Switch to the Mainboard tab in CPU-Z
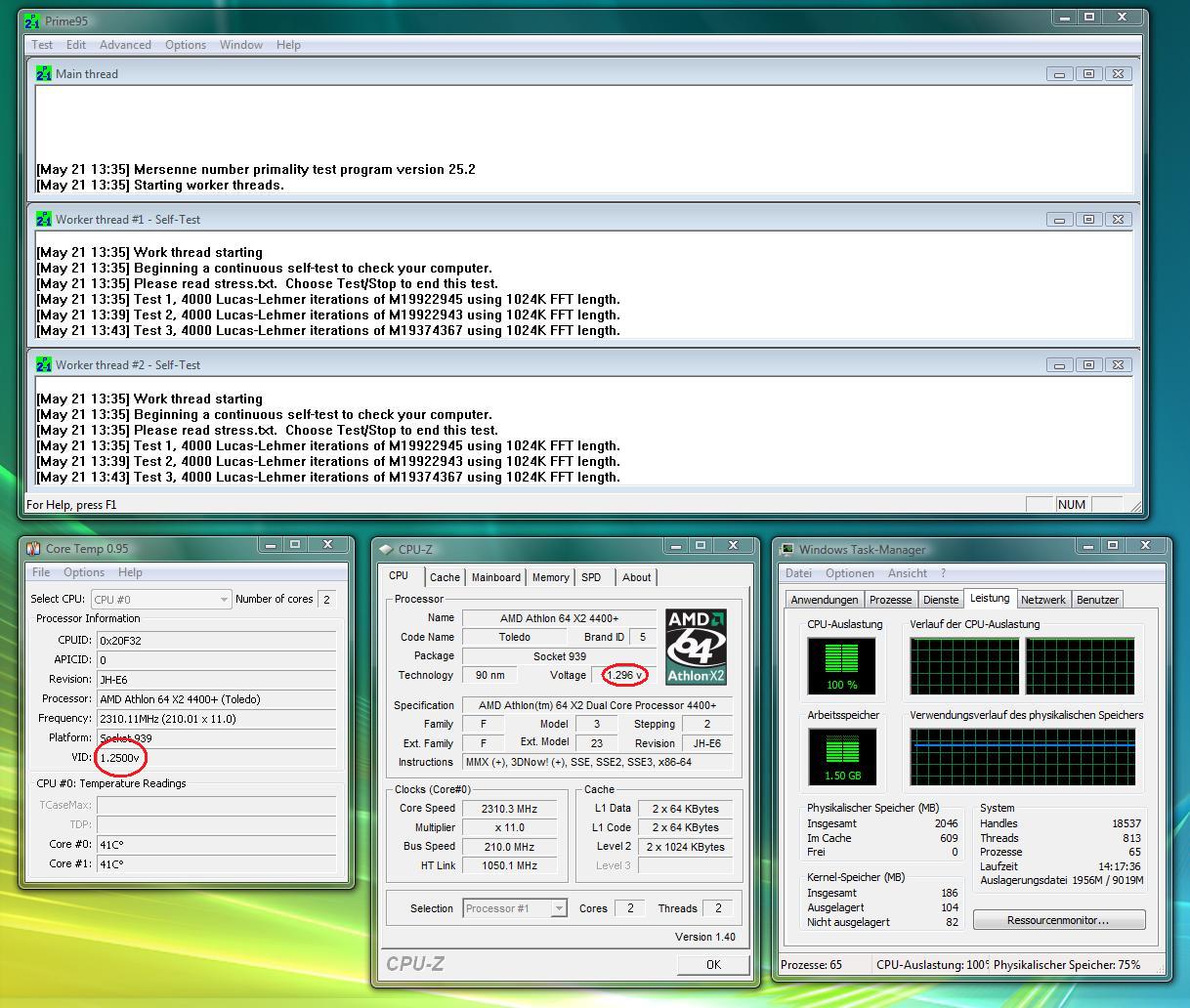The image size is (1190, 1008). point(496,577)
